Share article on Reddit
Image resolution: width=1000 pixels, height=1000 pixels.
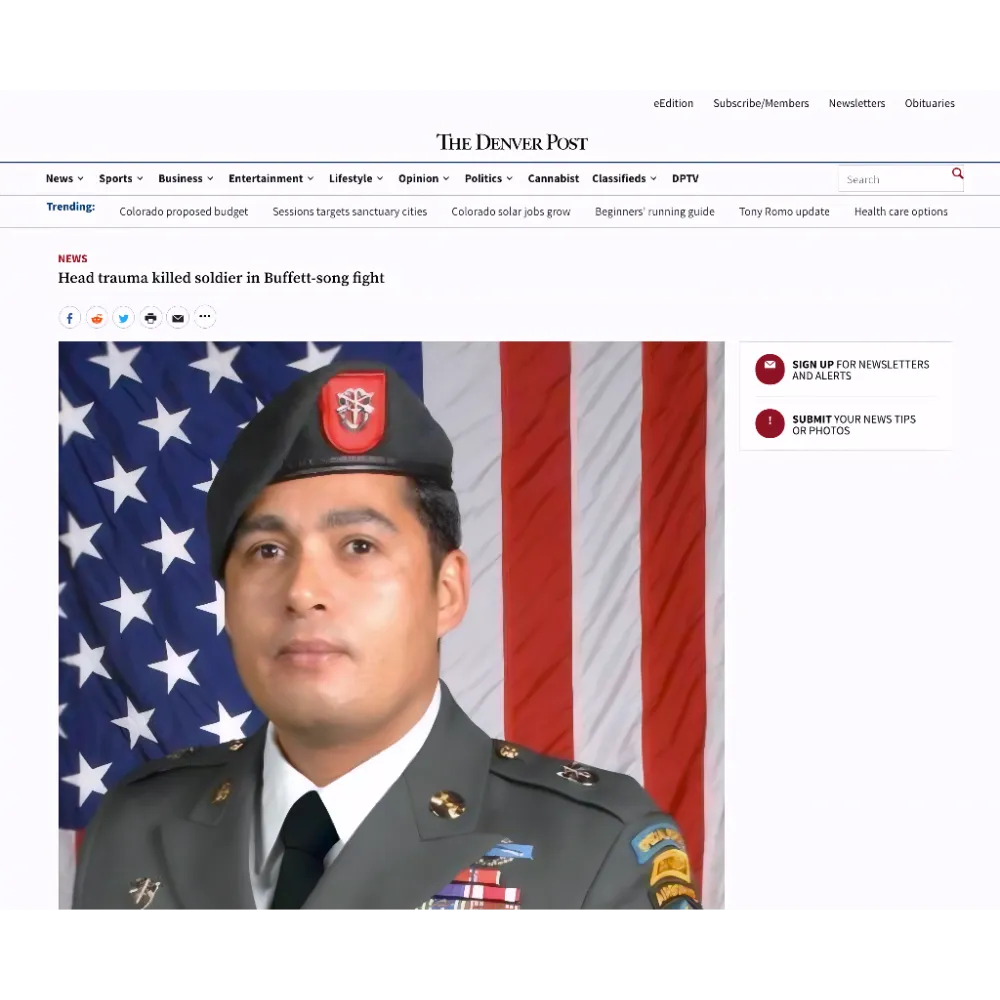[x=97, y=318]
